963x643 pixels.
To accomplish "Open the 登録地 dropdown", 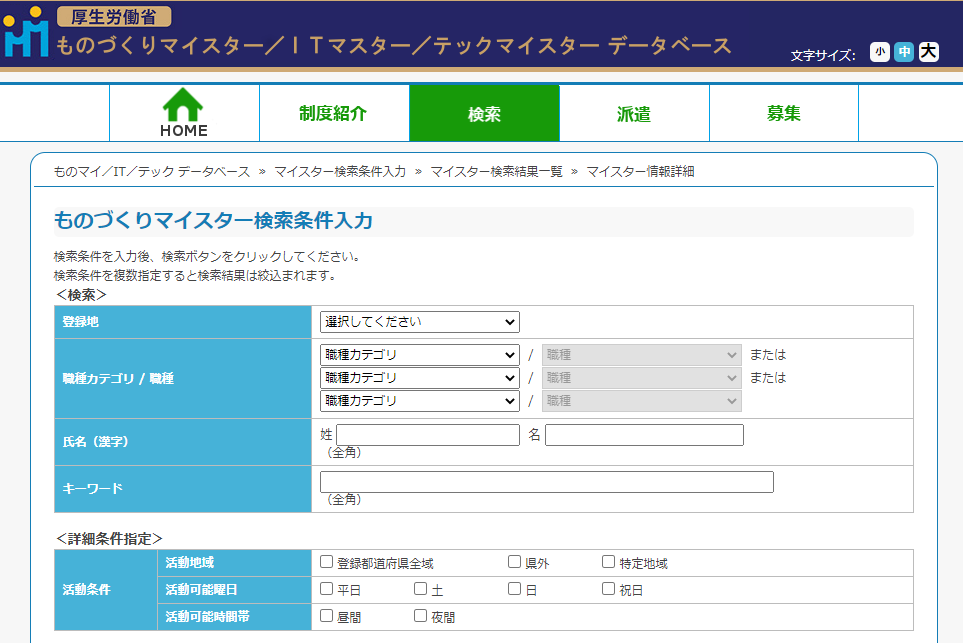I will coord(419,322).
